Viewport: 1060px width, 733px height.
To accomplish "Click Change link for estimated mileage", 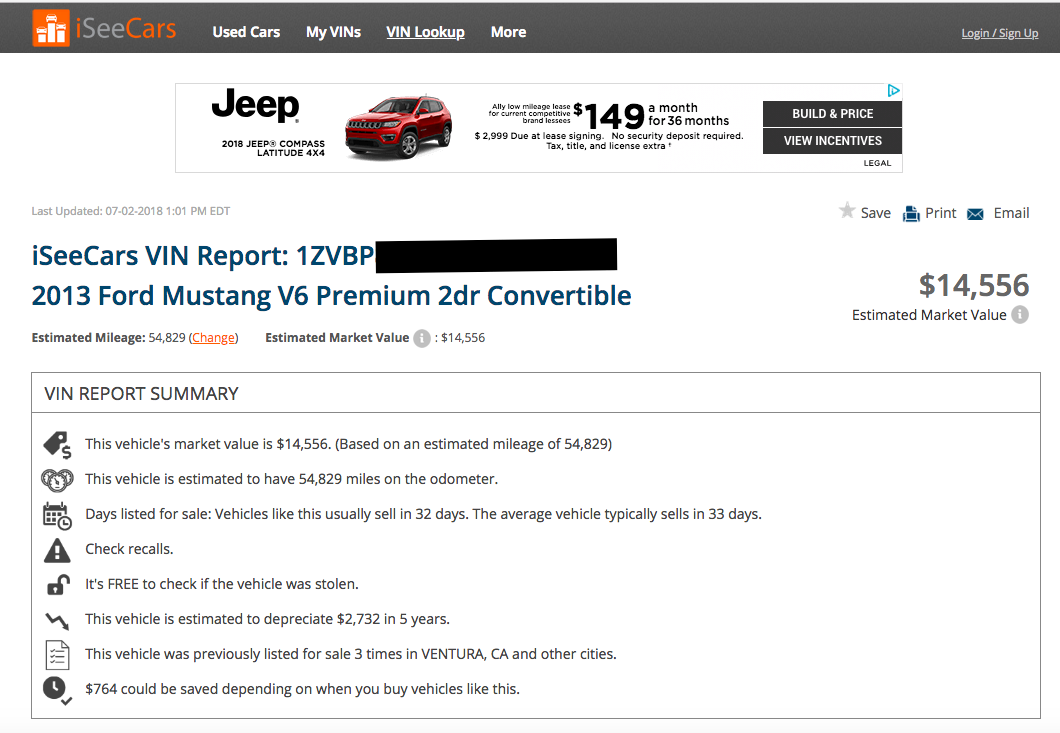I will coord(214,337).
